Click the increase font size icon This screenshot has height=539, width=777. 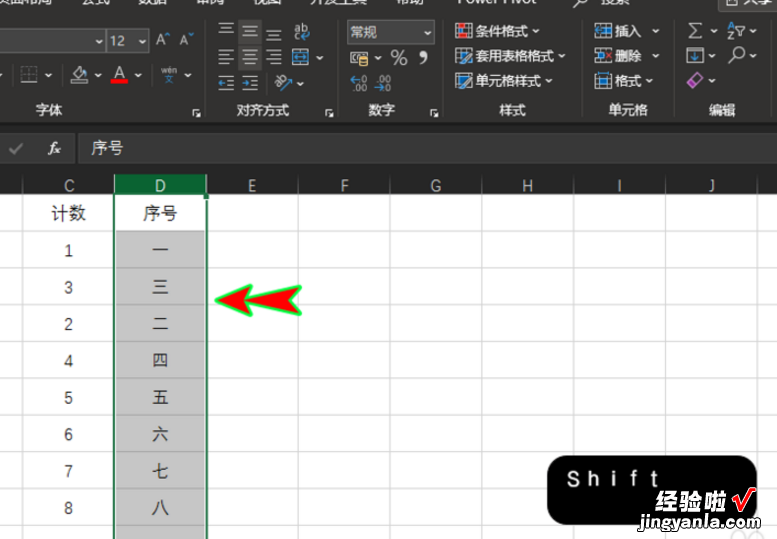[163, 39]
